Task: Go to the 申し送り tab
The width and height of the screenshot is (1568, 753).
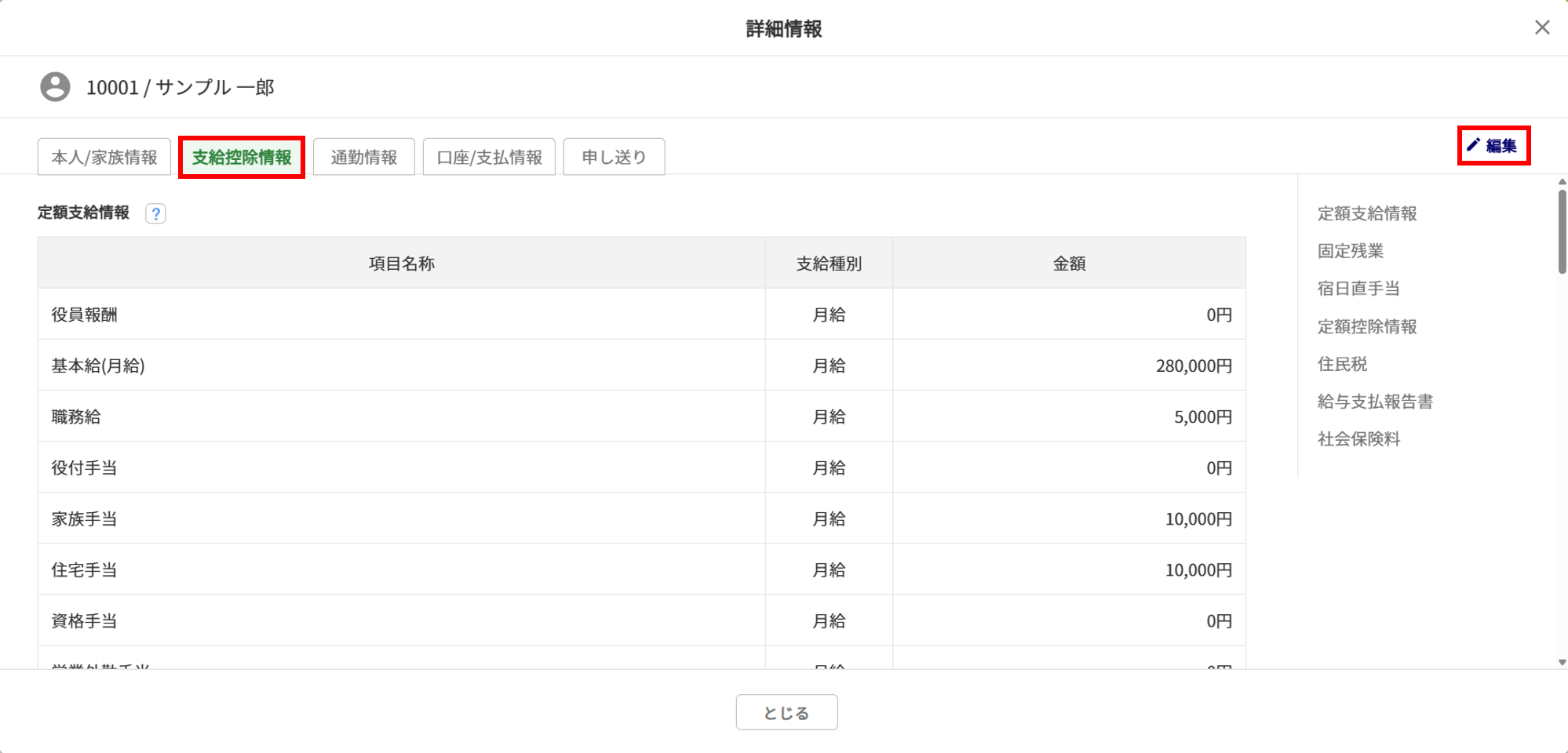Action: 614,157
